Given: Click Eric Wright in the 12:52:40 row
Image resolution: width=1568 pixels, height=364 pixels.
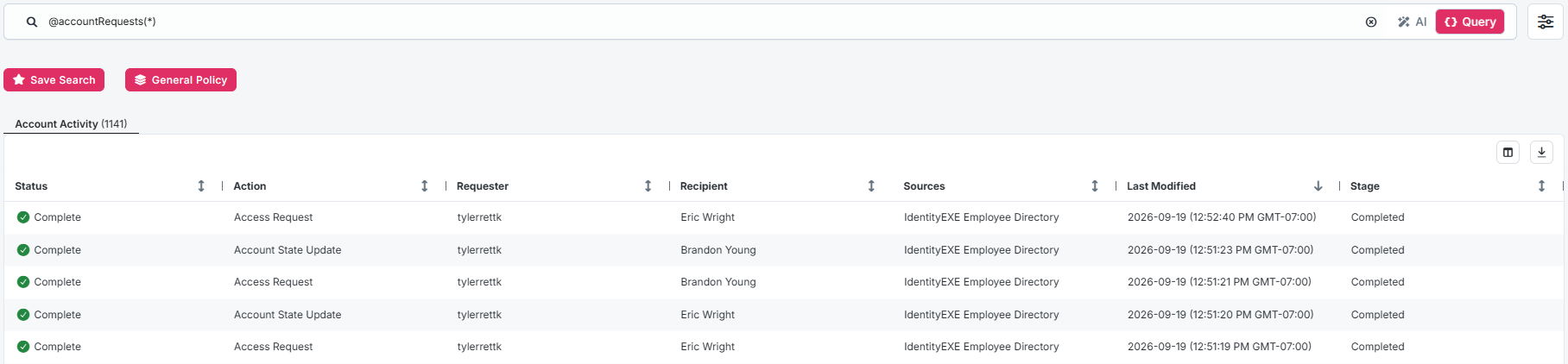Looking at the screenshot, I should pyautogui.click(x=707, y=217).
